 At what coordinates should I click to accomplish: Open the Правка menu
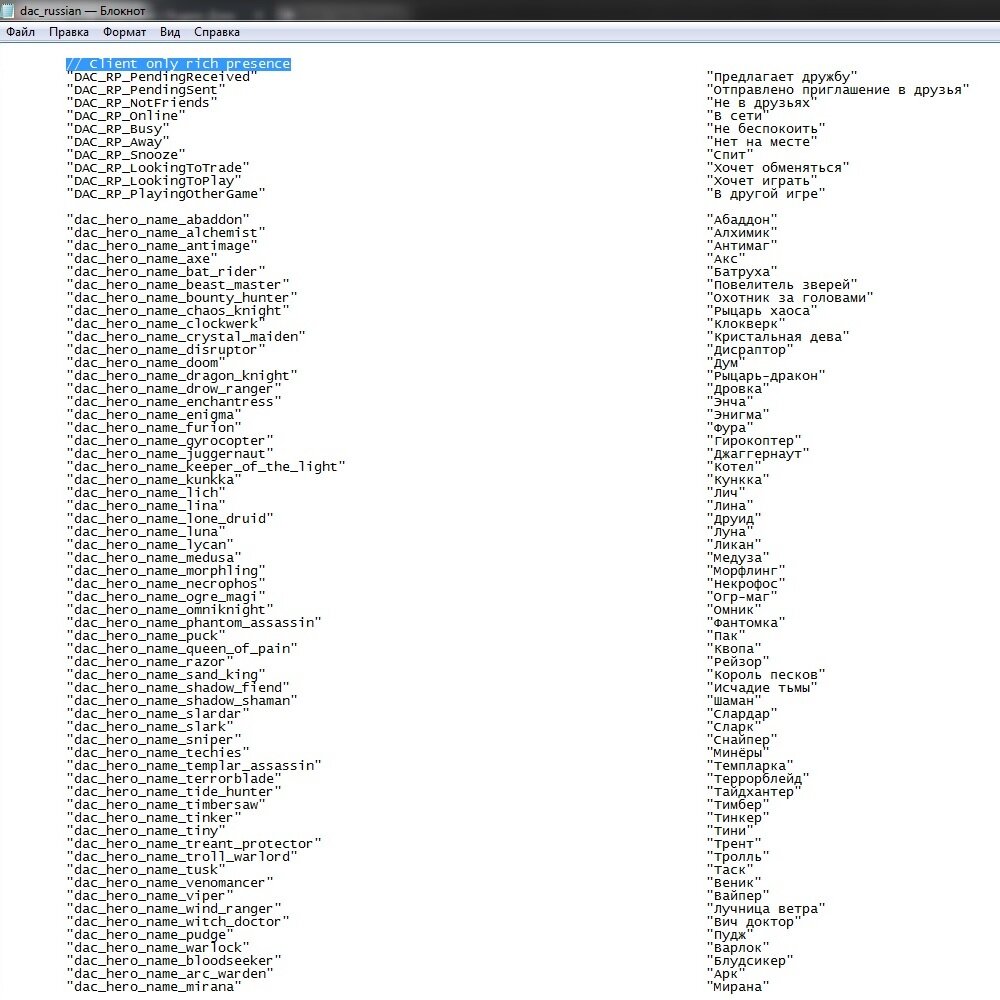click(69, 32)
